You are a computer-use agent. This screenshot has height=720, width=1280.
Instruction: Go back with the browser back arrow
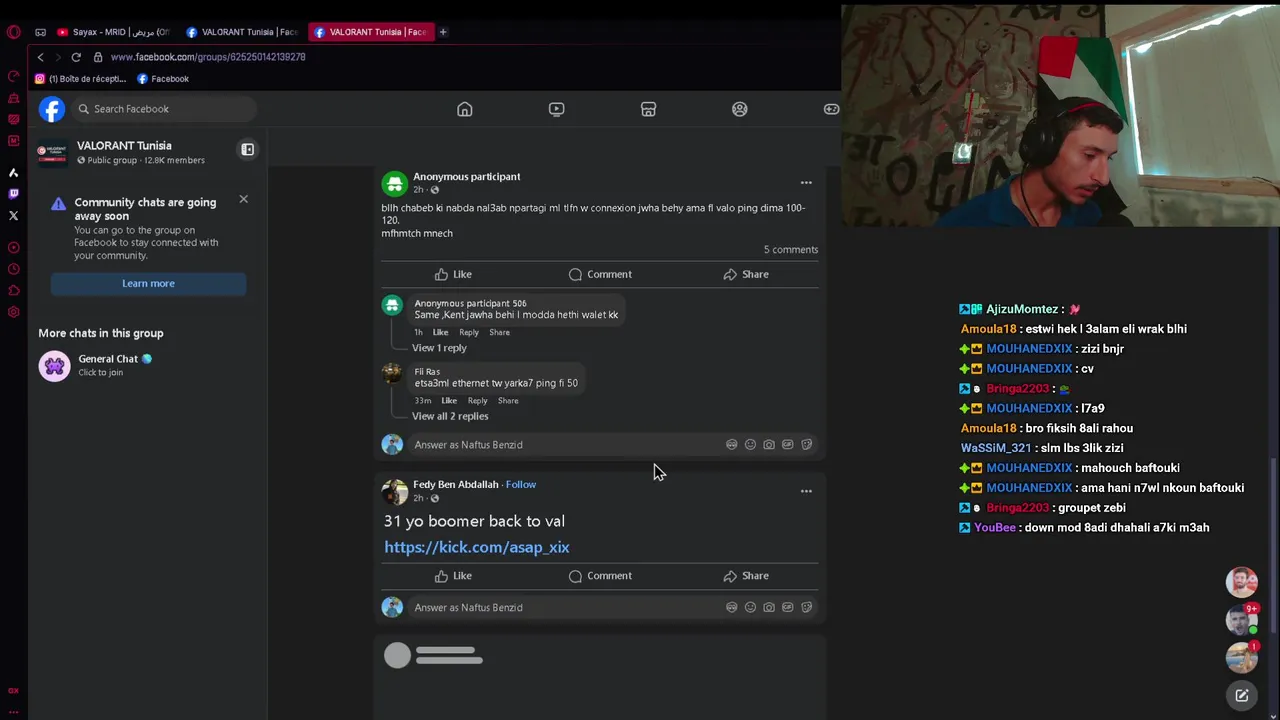(40, 57)
